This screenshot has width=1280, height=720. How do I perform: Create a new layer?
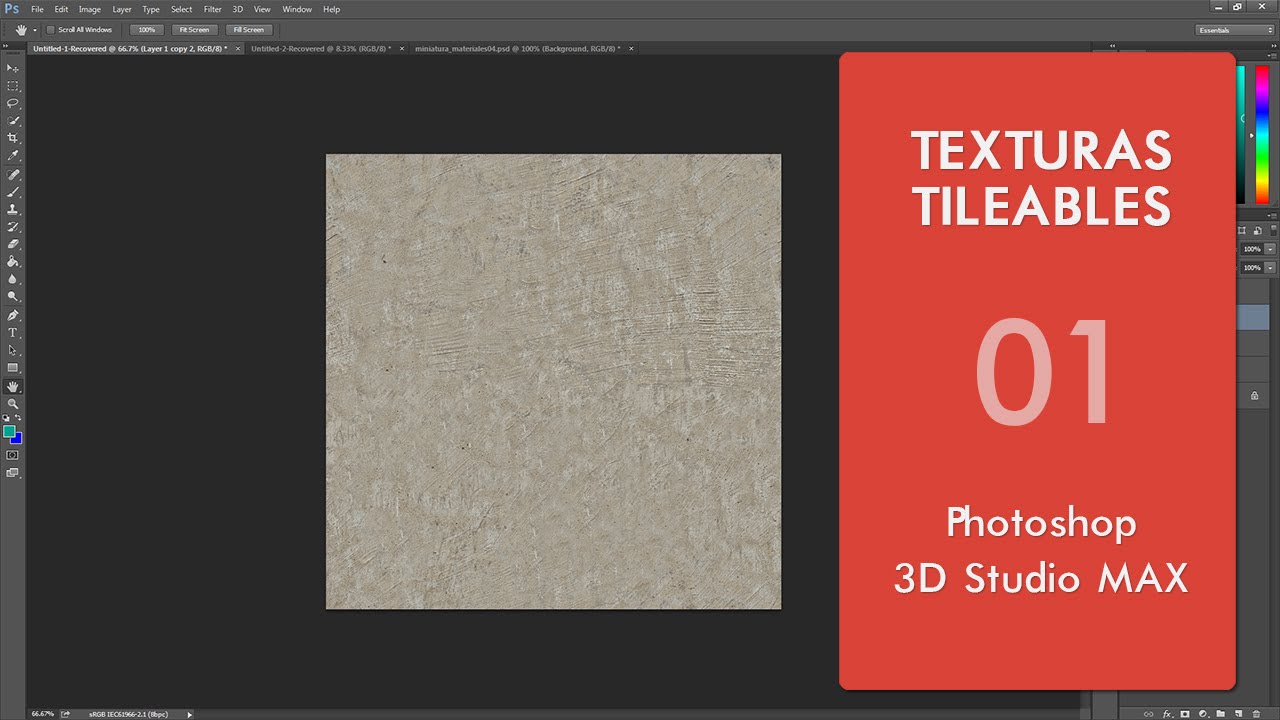tap(1238, 714)
